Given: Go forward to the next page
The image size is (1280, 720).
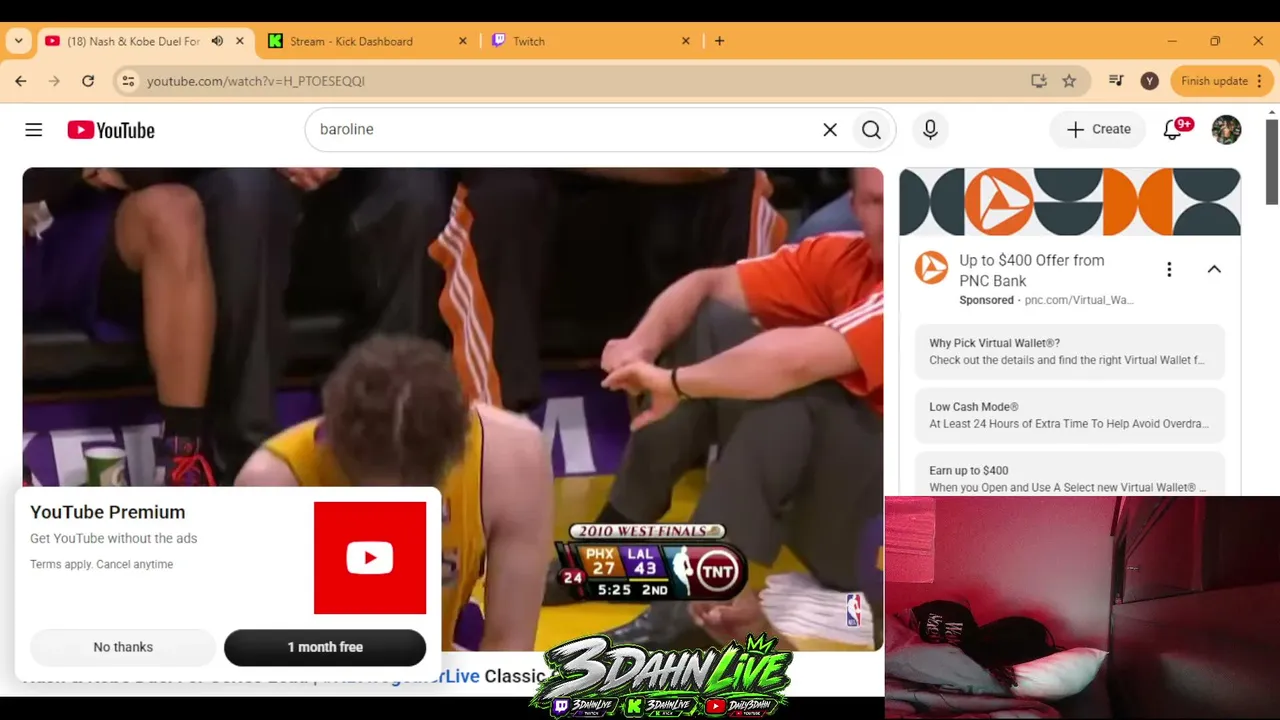Looking at the screenshot, I should [x=54, y=81].
